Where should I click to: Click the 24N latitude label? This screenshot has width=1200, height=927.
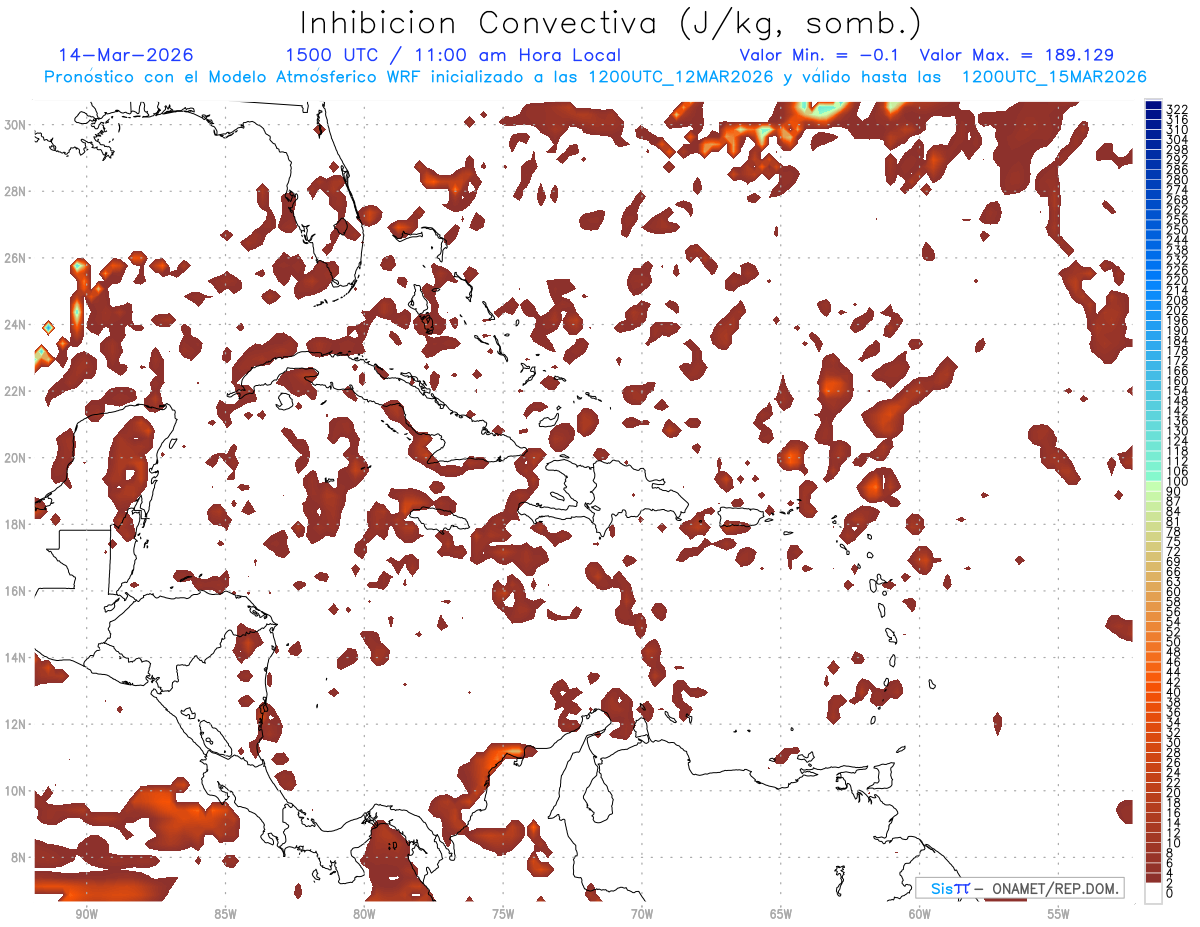click(x=17, y=324)
